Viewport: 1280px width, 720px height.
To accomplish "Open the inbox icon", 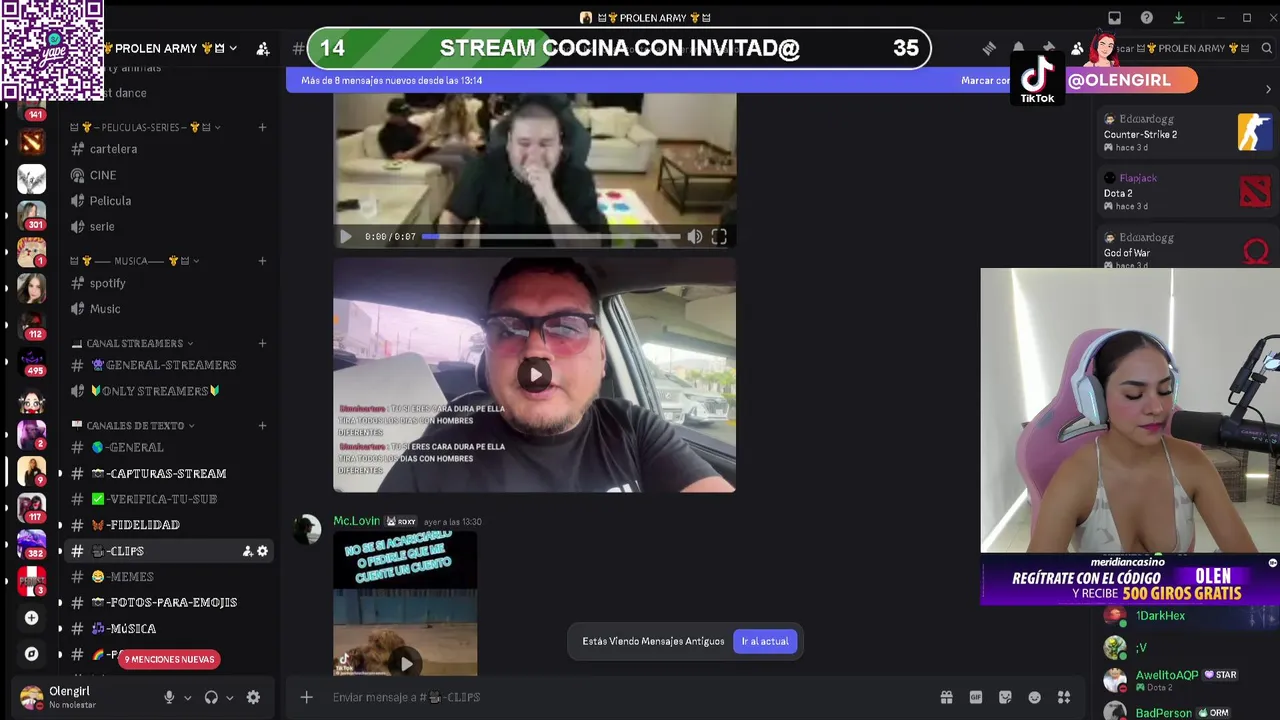I will [x=1115, y=18].
